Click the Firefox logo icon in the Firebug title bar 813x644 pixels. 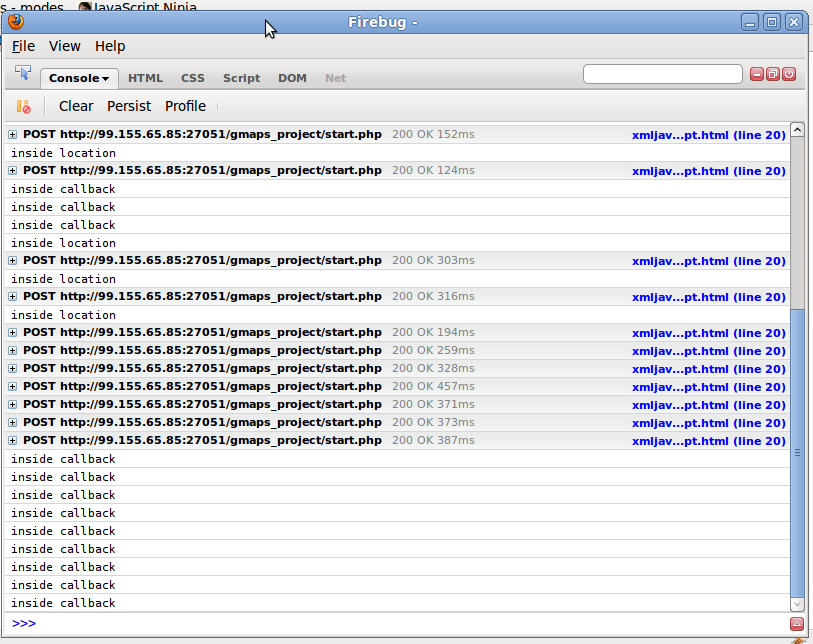(16, 22)
